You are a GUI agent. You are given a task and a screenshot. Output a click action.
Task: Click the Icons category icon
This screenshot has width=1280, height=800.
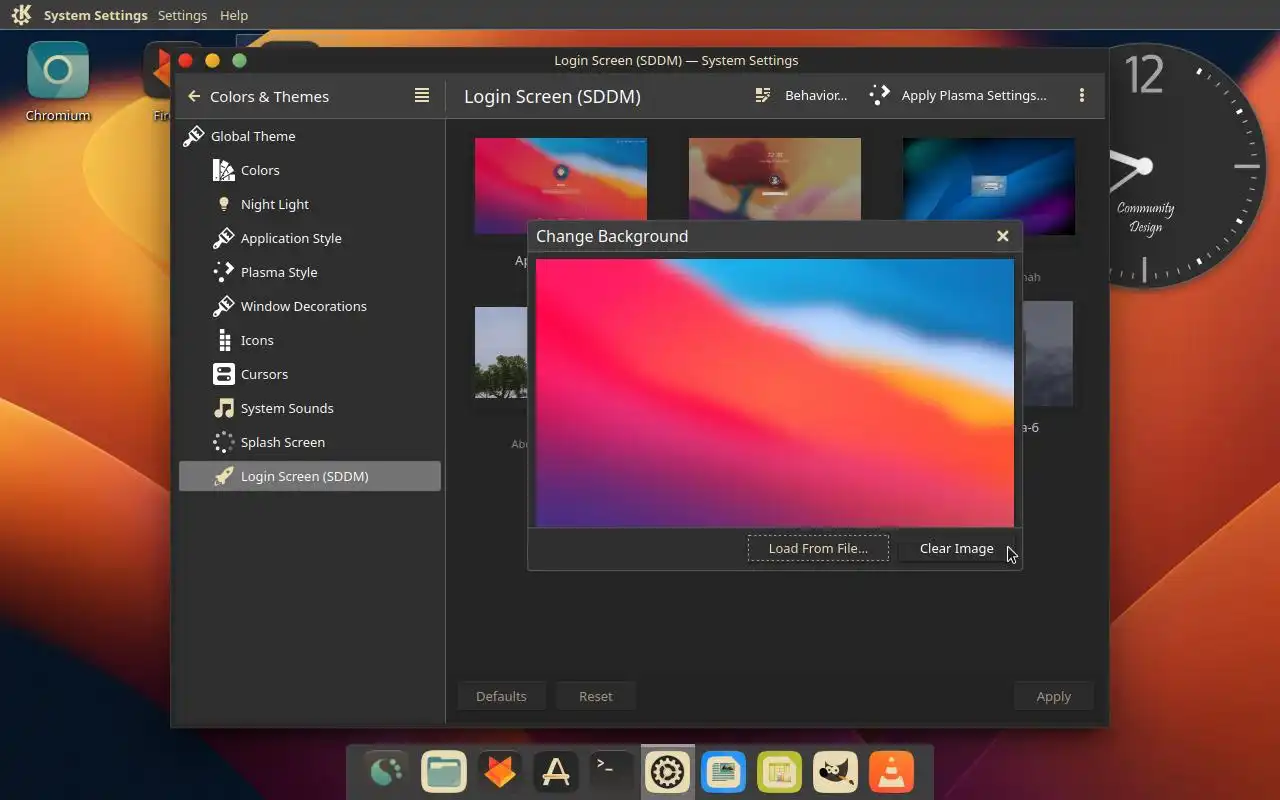point(224,340)
